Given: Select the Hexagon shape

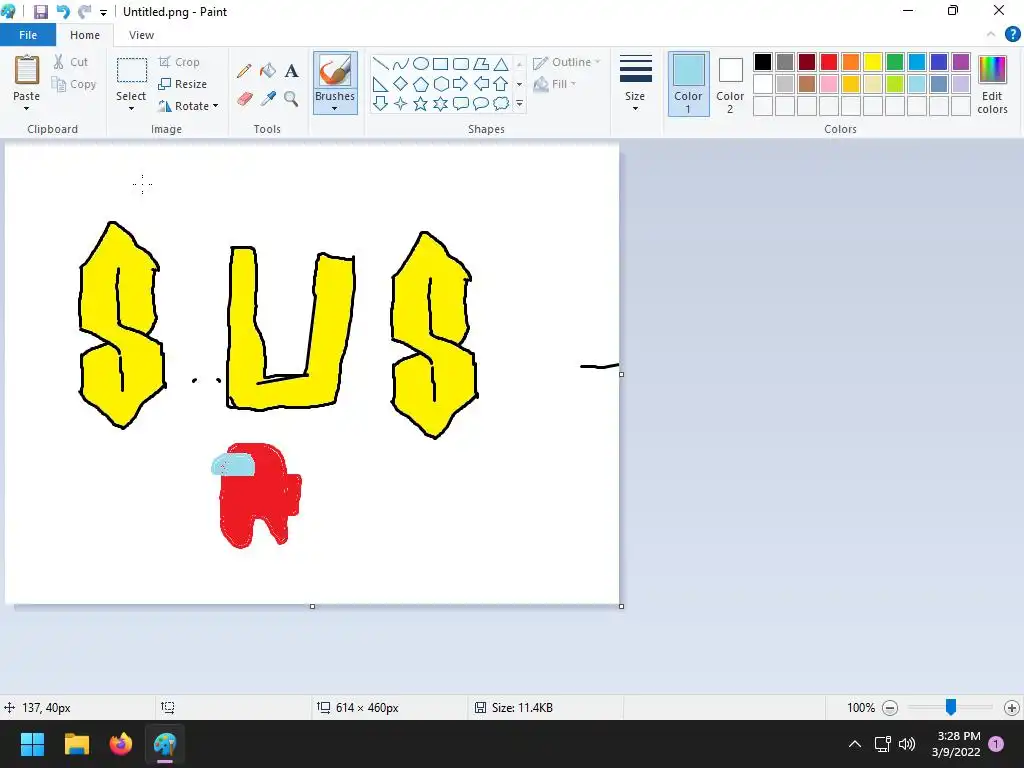Looking at the screenshot, I should [x=441, y=84].
